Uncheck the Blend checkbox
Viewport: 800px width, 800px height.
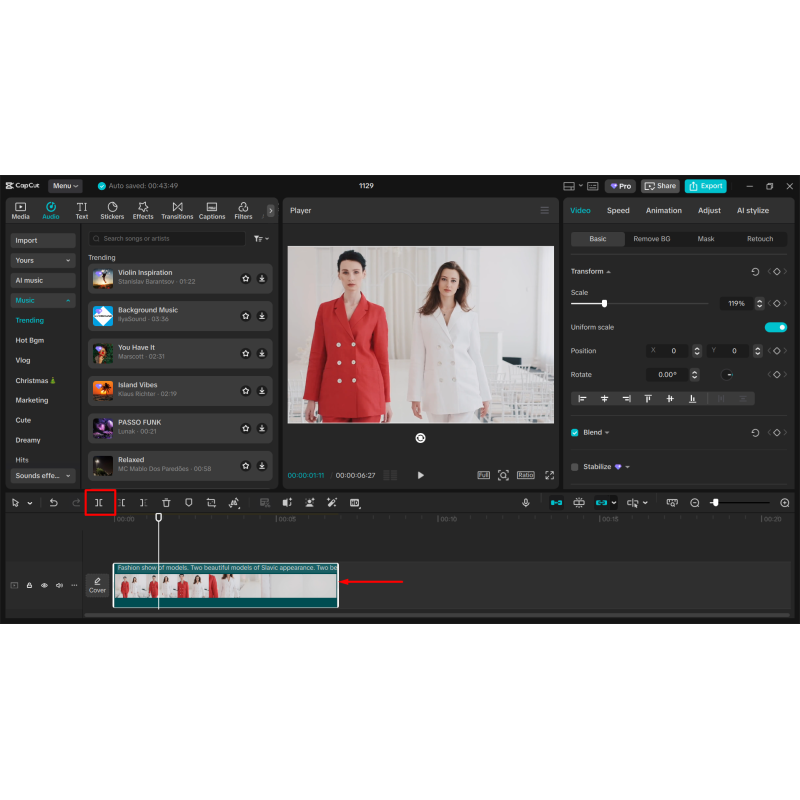tap(574, 433)
